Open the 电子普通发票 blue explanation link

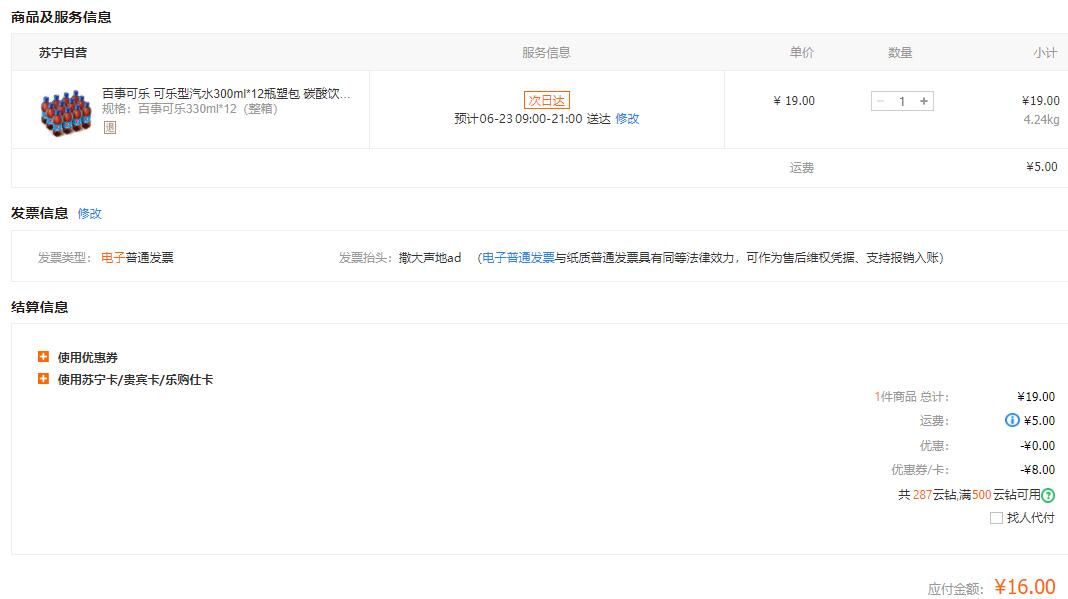tap(518, 258)
